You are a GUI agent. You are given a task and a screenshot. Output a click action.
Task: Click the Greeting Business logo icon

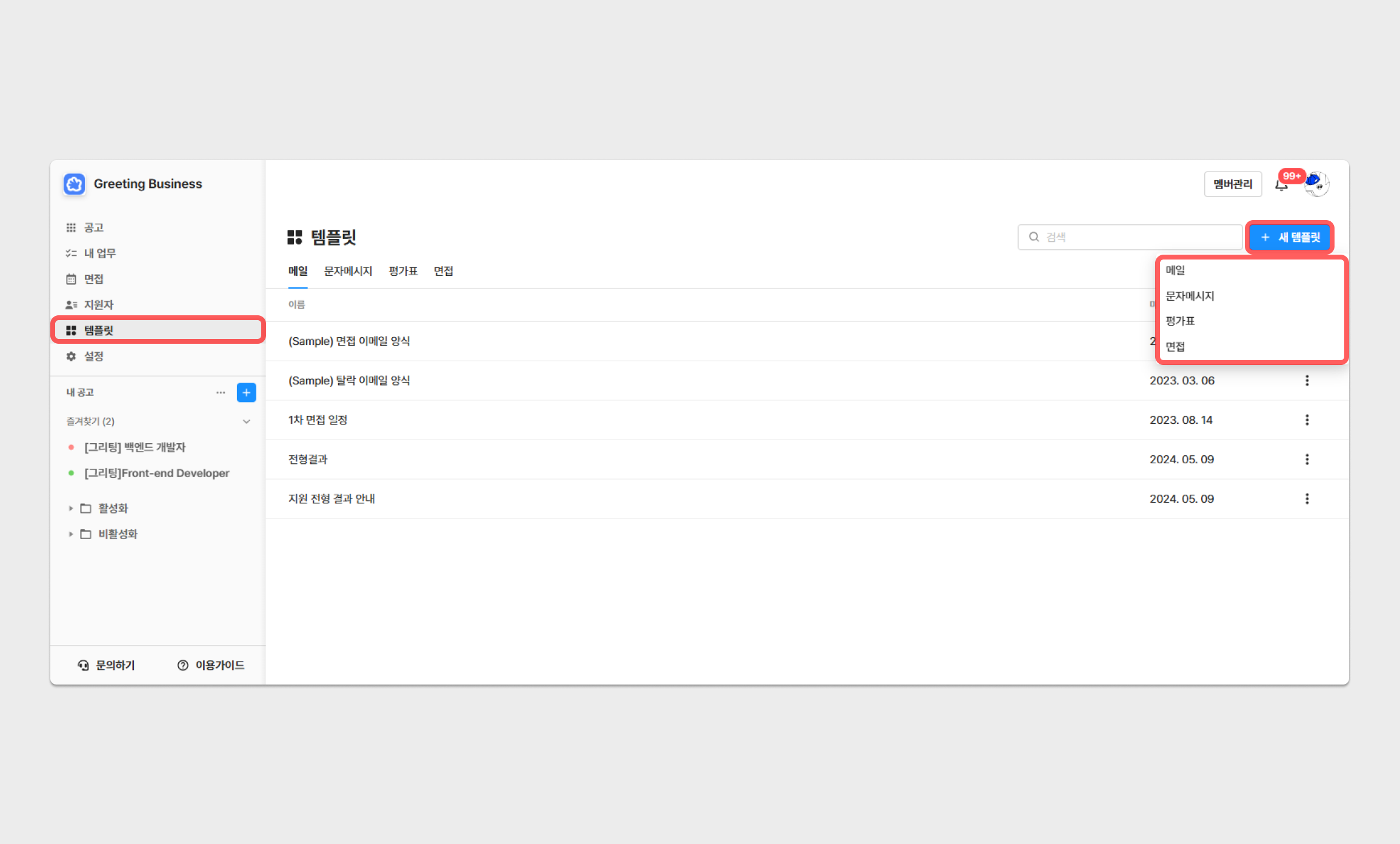[x=75, y=184]
